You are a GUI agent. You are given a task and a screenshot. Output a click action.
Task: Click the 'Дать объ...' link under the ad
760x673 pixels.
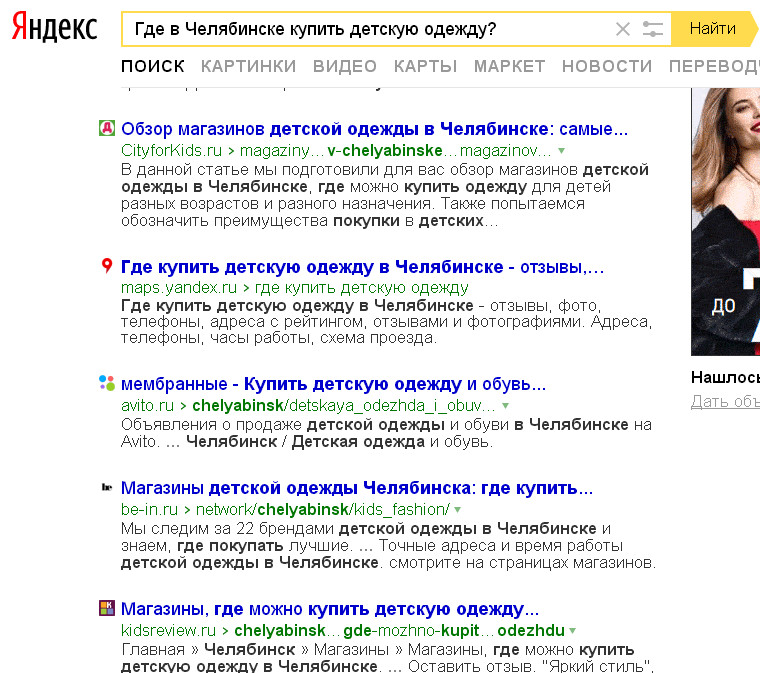click(726, 401)
